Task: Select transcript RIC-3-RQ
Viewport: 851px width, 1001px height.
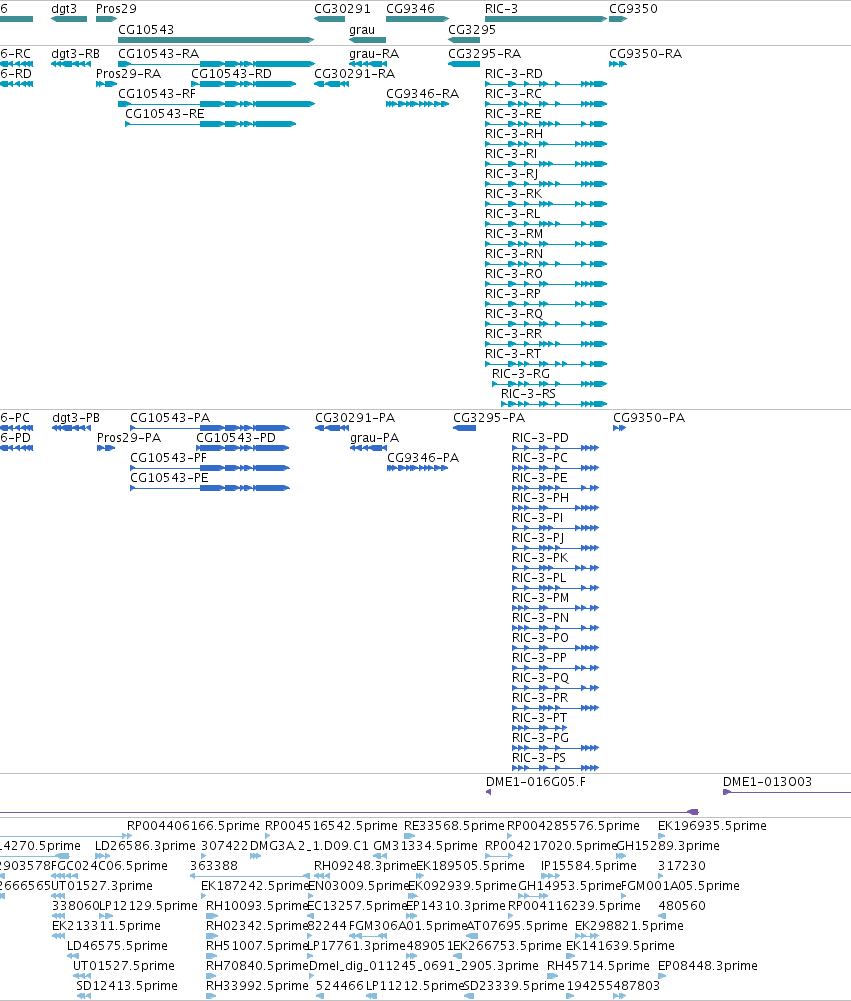Action: coord(546,324)
